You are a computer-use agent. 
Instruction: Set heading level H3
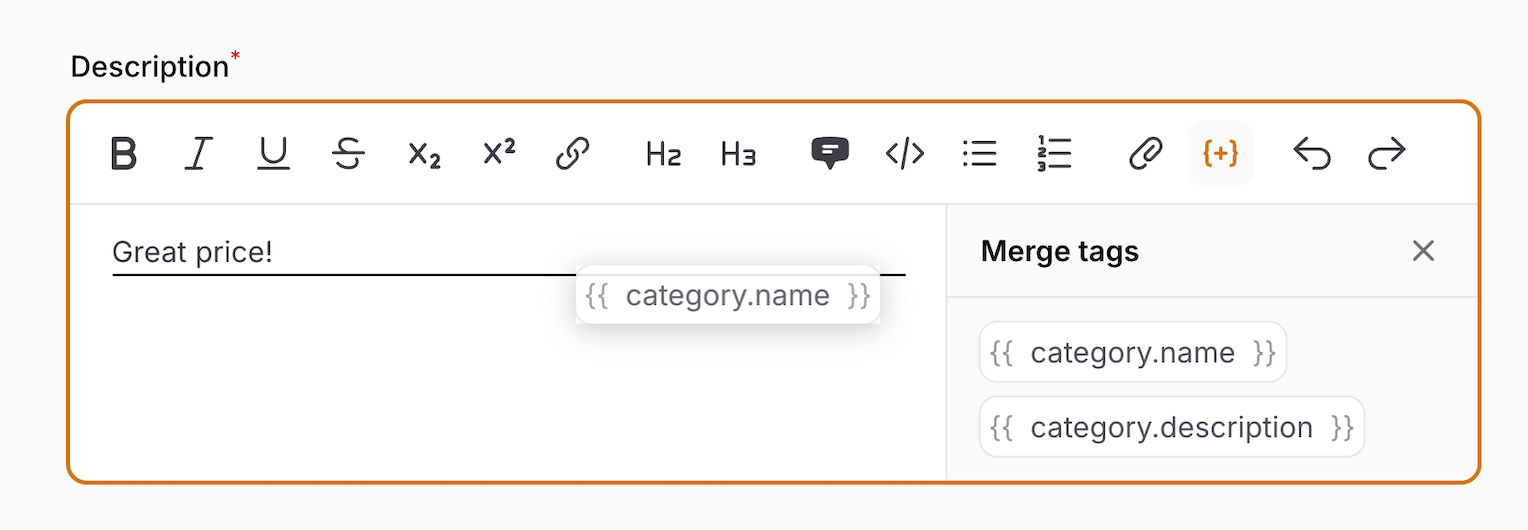tap(738, 154)
